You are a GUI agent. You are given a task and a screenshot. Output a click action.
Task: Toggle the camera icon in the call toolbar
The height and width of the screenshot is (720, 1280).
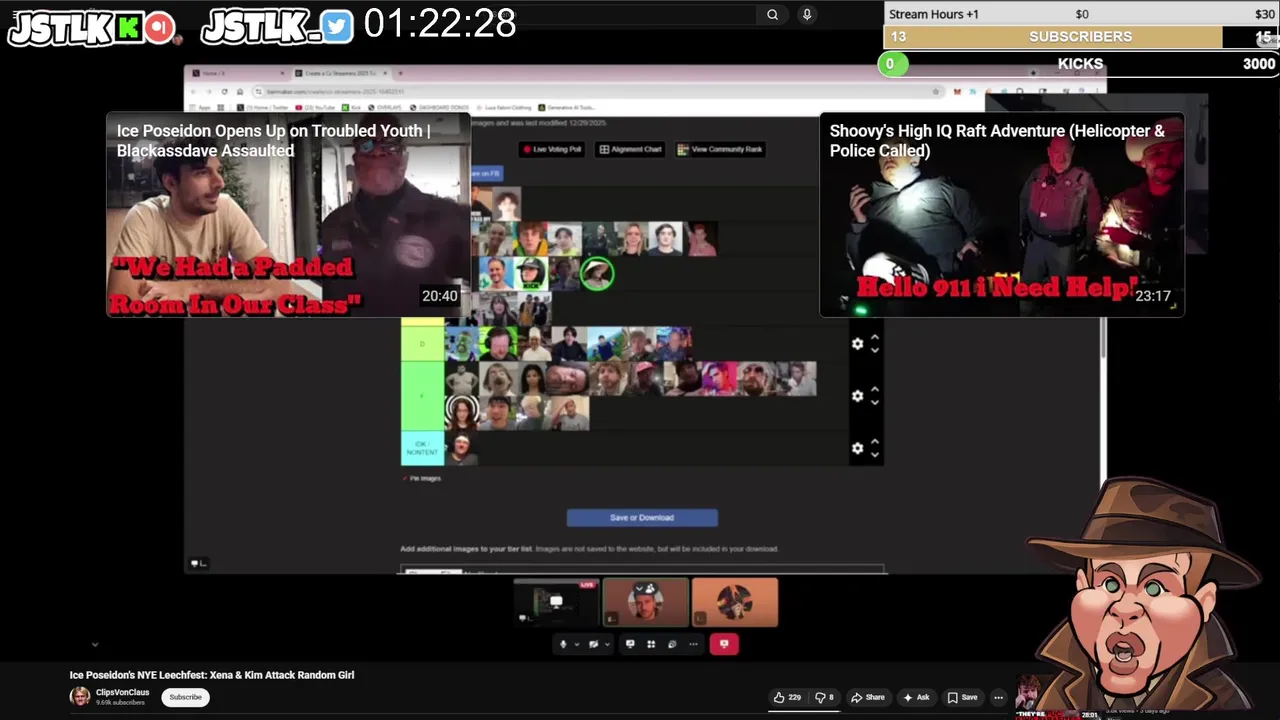pos(593,644)
